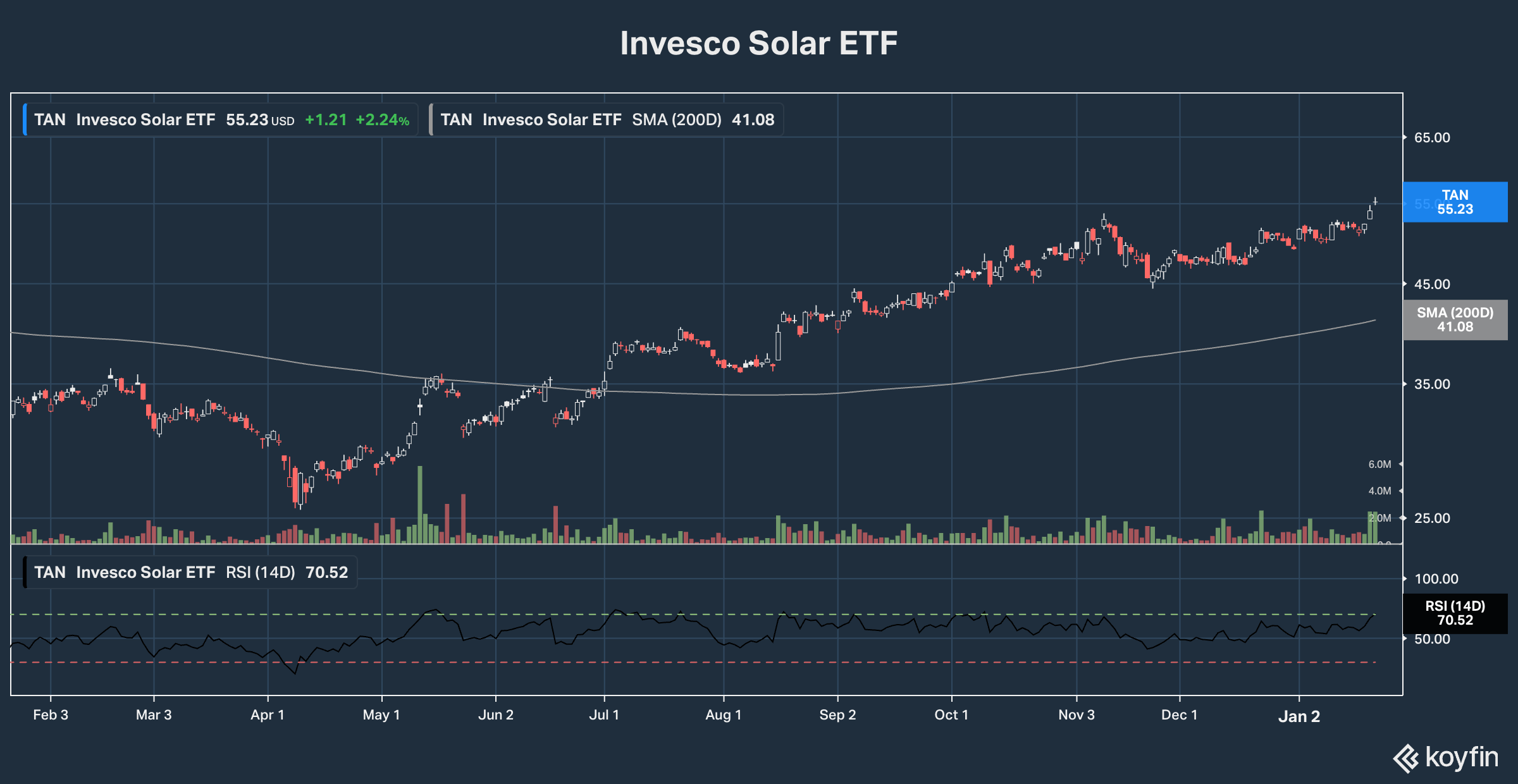Image resolution: width=1518 pixels, height=784 pixels.
Task: Click the Oct 1 date marker
Action: point(951,715)
